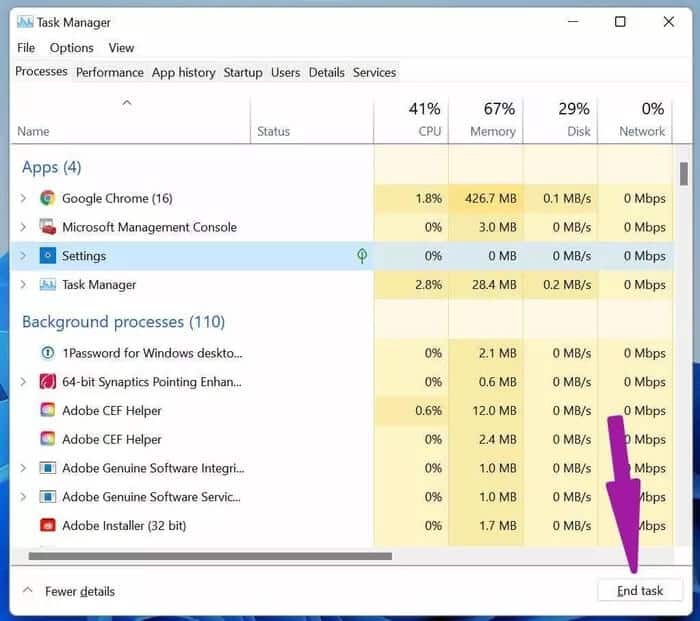Click Task Manager's 28.4 MB memory cell
The width and height of the screenshot is (700, 621).
[485, 285]
